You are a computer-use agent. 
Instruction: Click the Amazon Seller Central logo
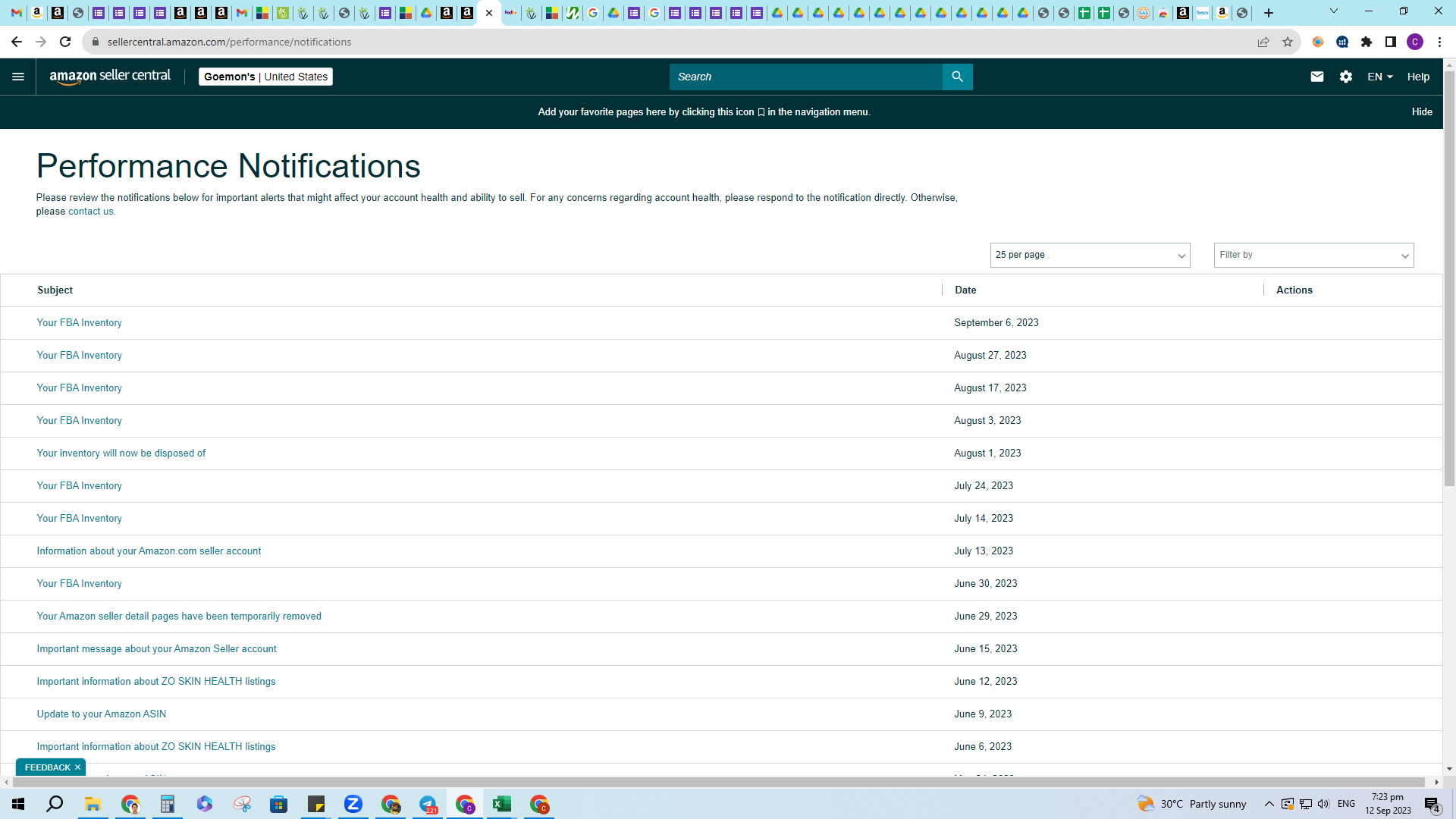click(110, 77)
